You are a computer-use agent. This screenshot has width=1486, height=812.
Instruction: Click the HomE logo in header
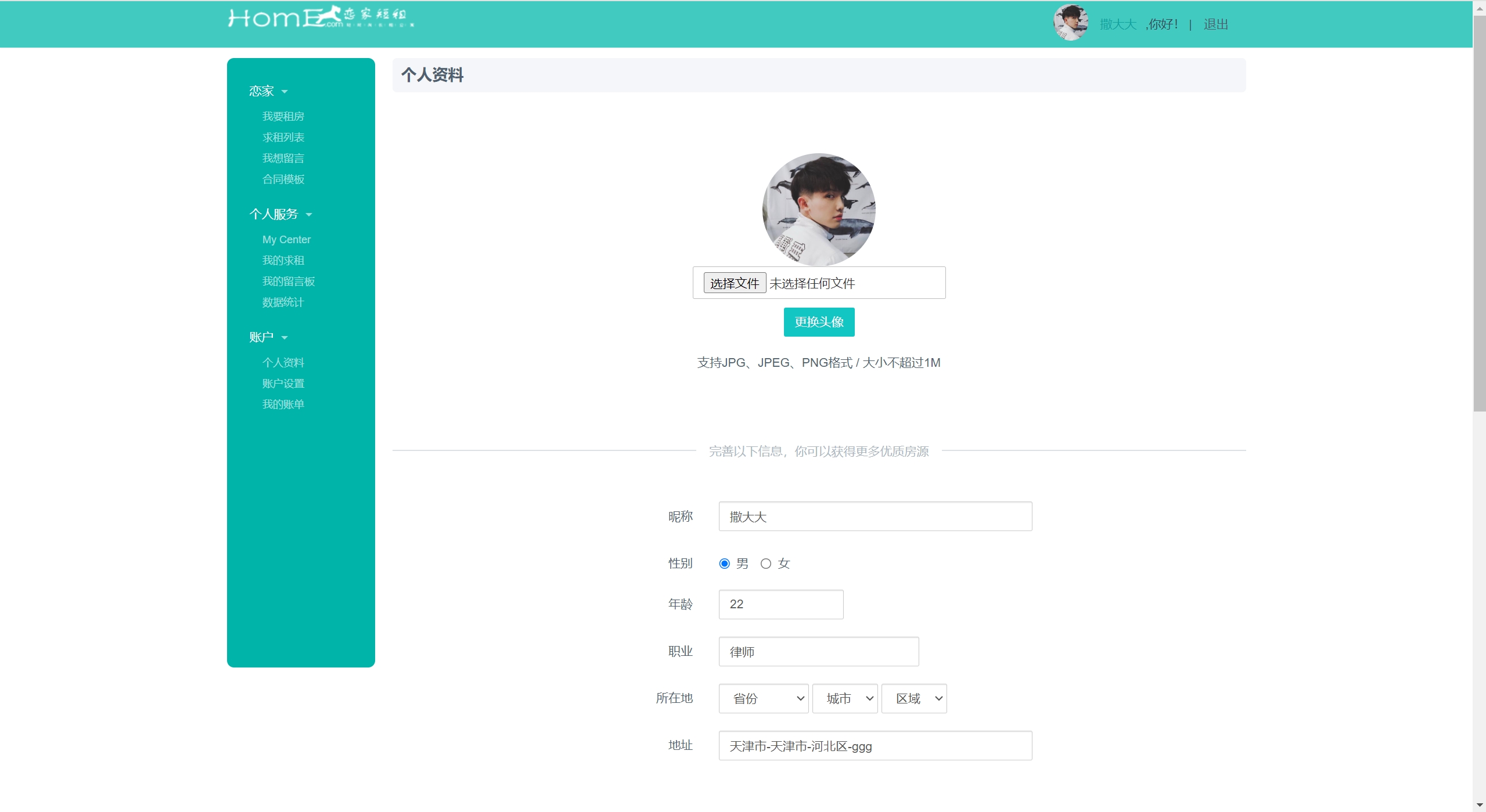pyautogui.click(x=320, y=17)
